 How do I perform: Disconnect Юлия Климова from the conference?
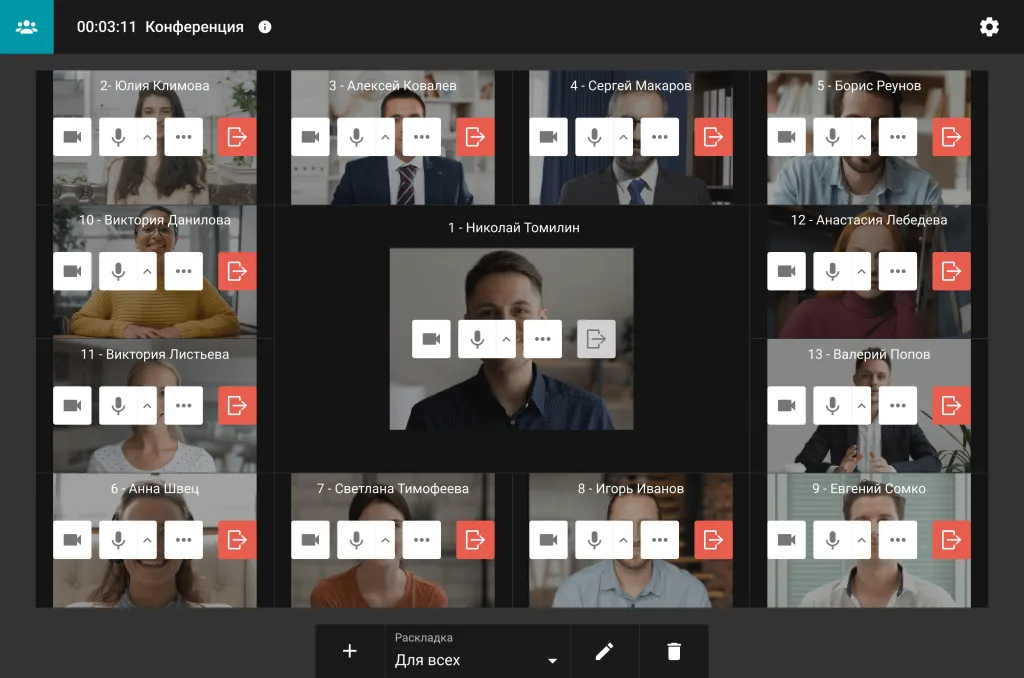(237, 137)
